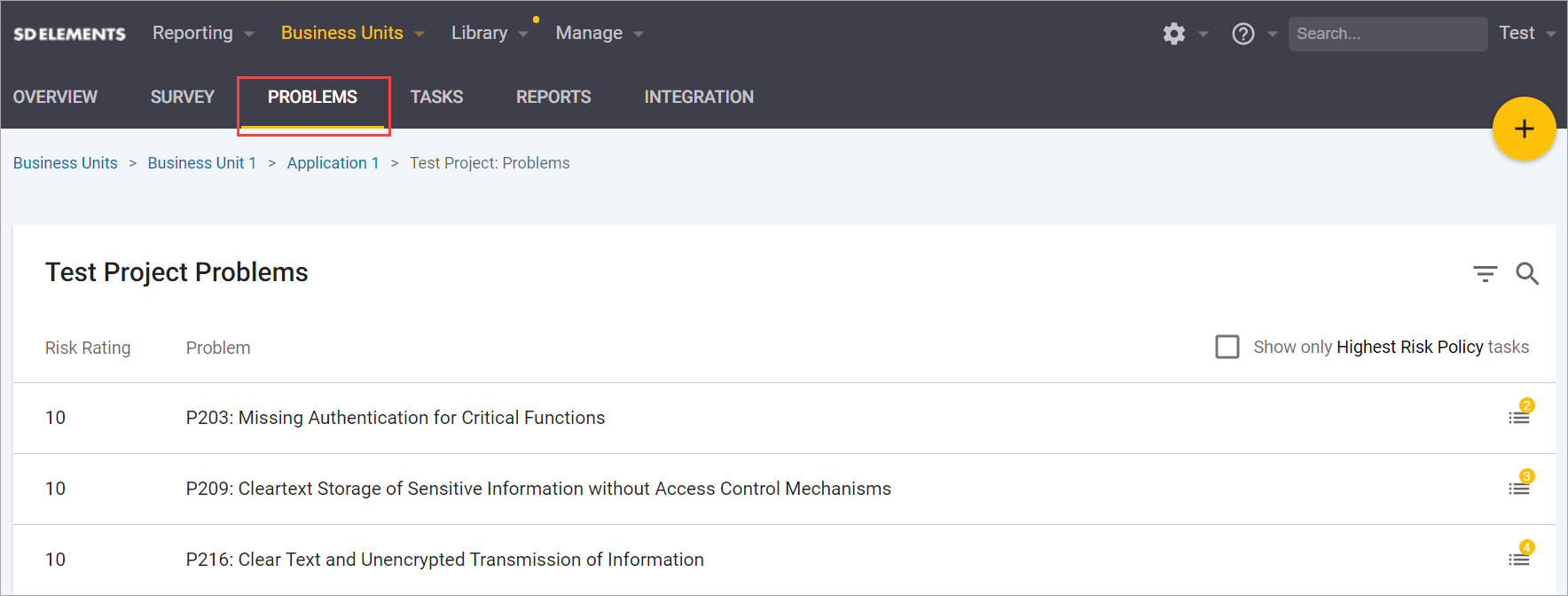The width and height of the screenshot is (1568, 596).
Task: Open the Manage dropdown menu
Action: coord(599,34)
